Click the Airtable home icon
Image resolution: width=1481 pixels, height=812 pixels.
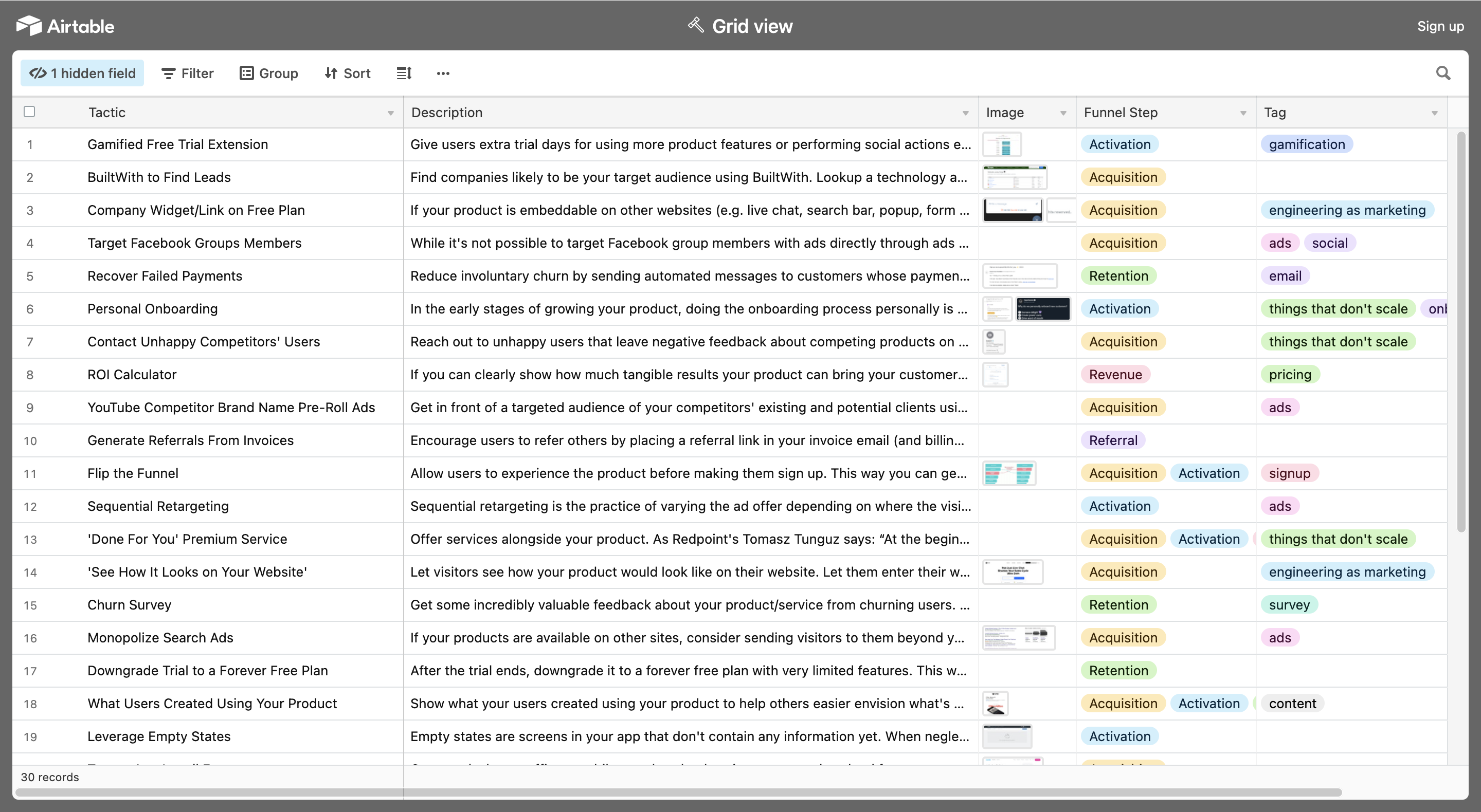(x=28, y=26)
